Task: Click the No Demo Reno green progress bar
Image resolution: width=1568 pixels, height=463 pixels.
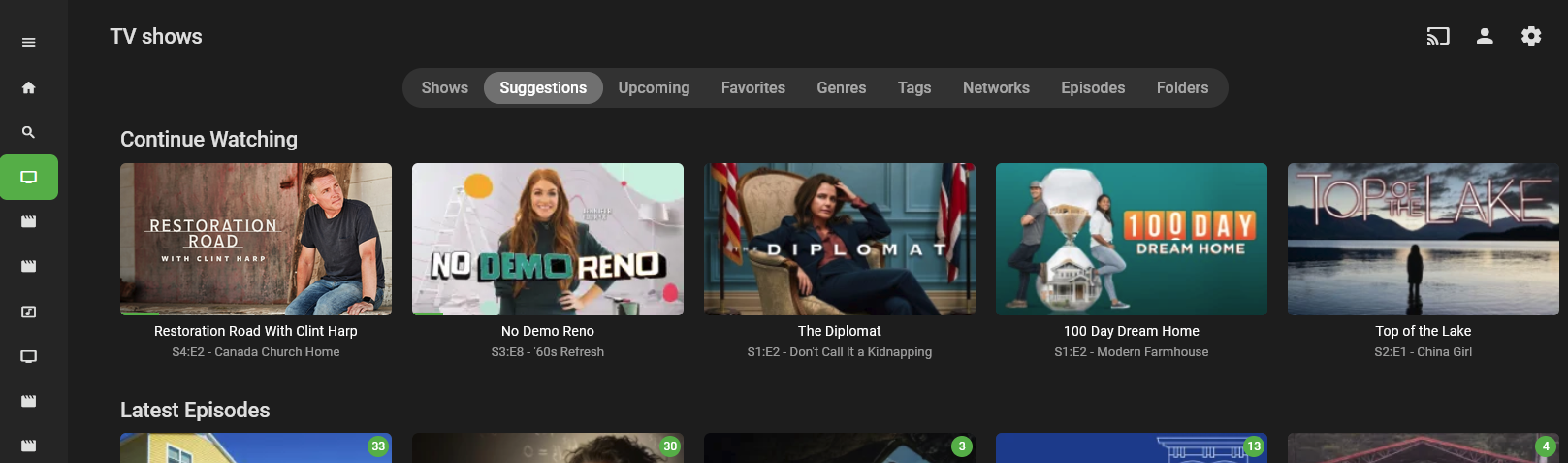Action: [x=428, y=314]
